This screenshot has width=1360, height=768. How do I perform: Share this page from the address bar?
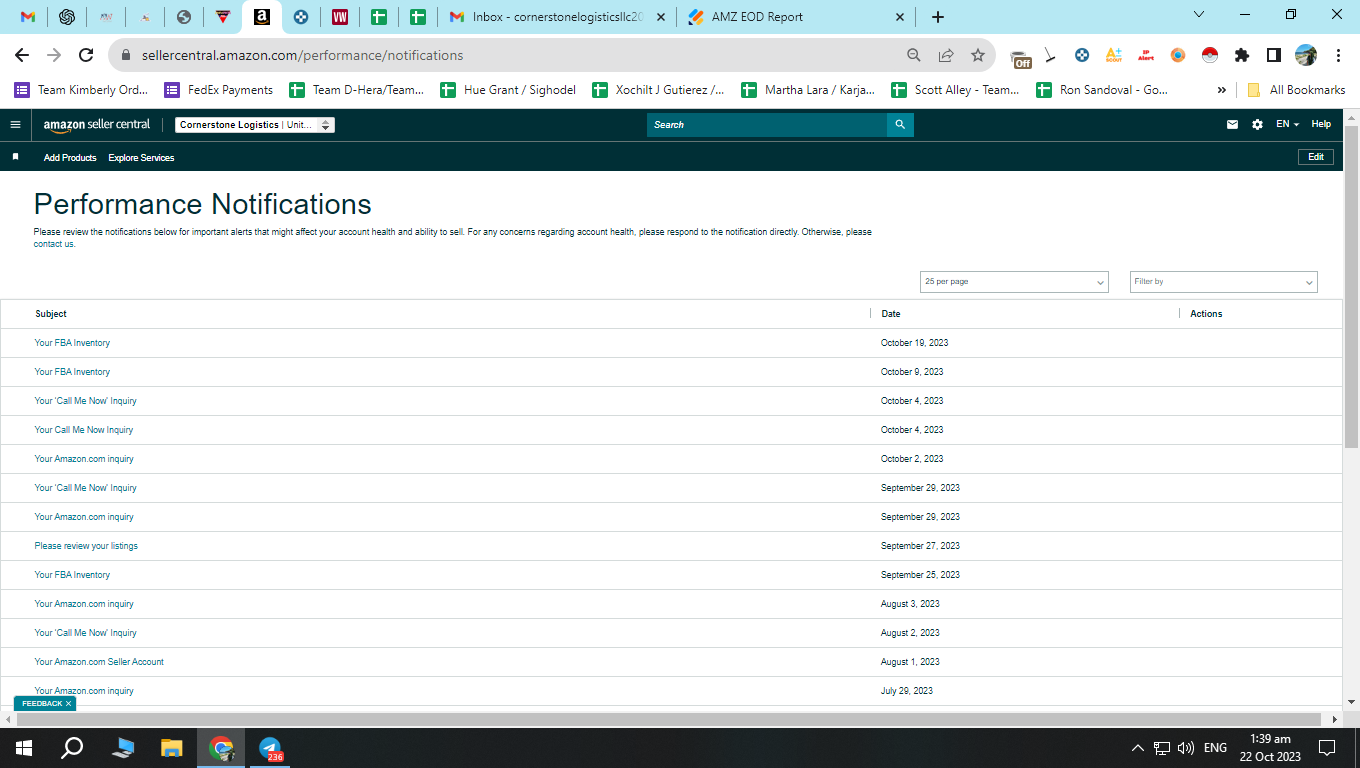pos(946,55)
